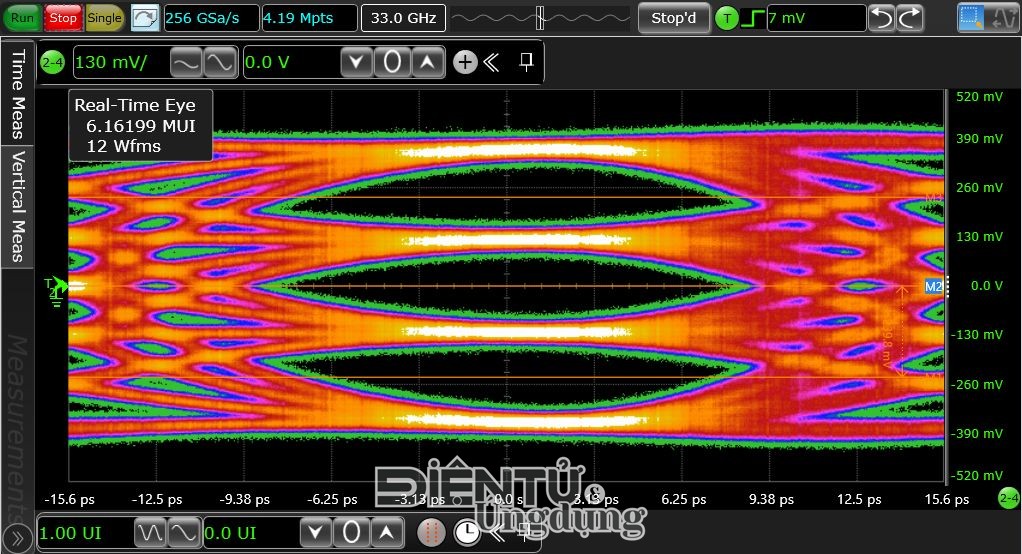This screenshot has height=554, width=1022.
Task: Click the 6.25 ps time axis label
Action: (x=684, y=499)
